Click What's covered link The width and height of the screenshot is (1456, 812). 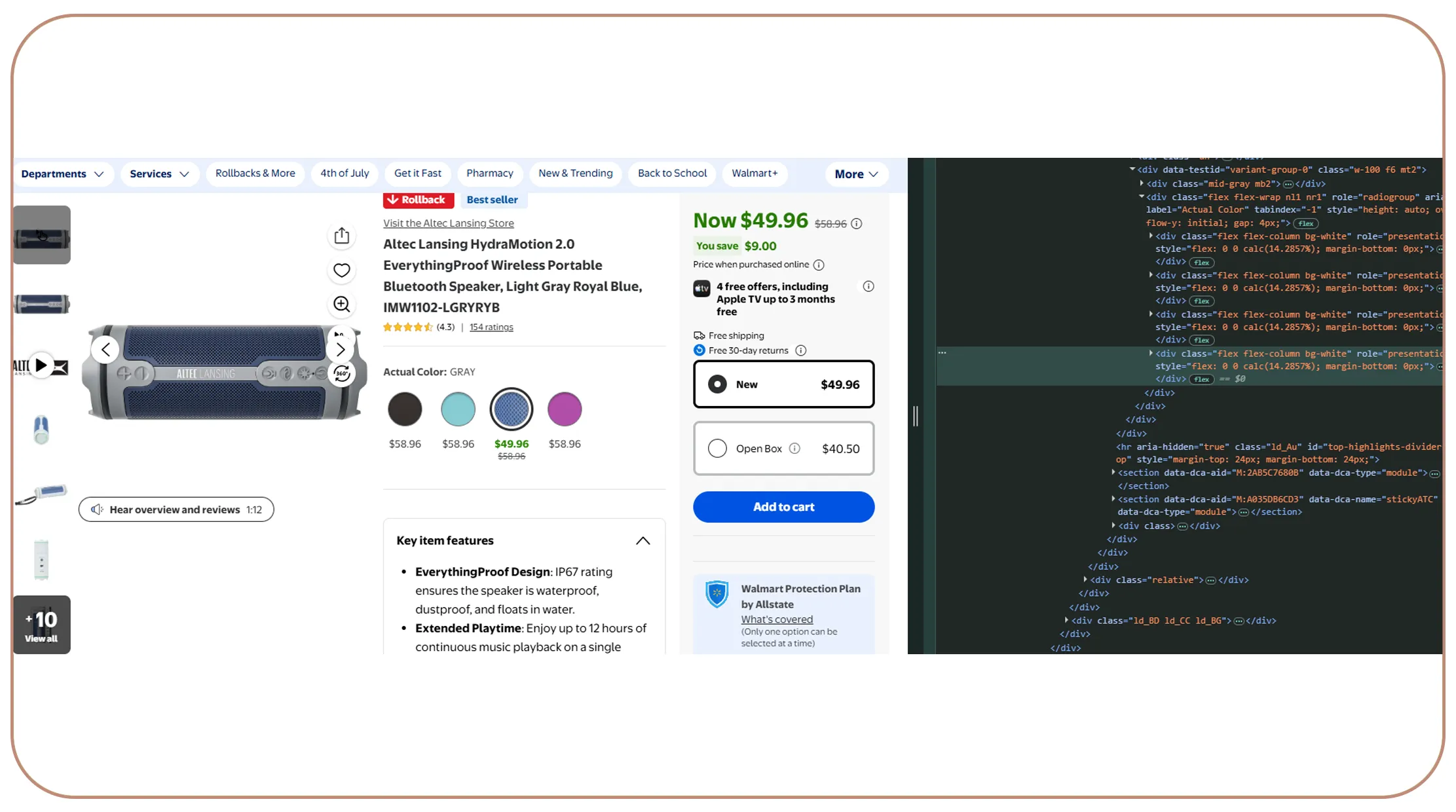click(x=777, y=619)
